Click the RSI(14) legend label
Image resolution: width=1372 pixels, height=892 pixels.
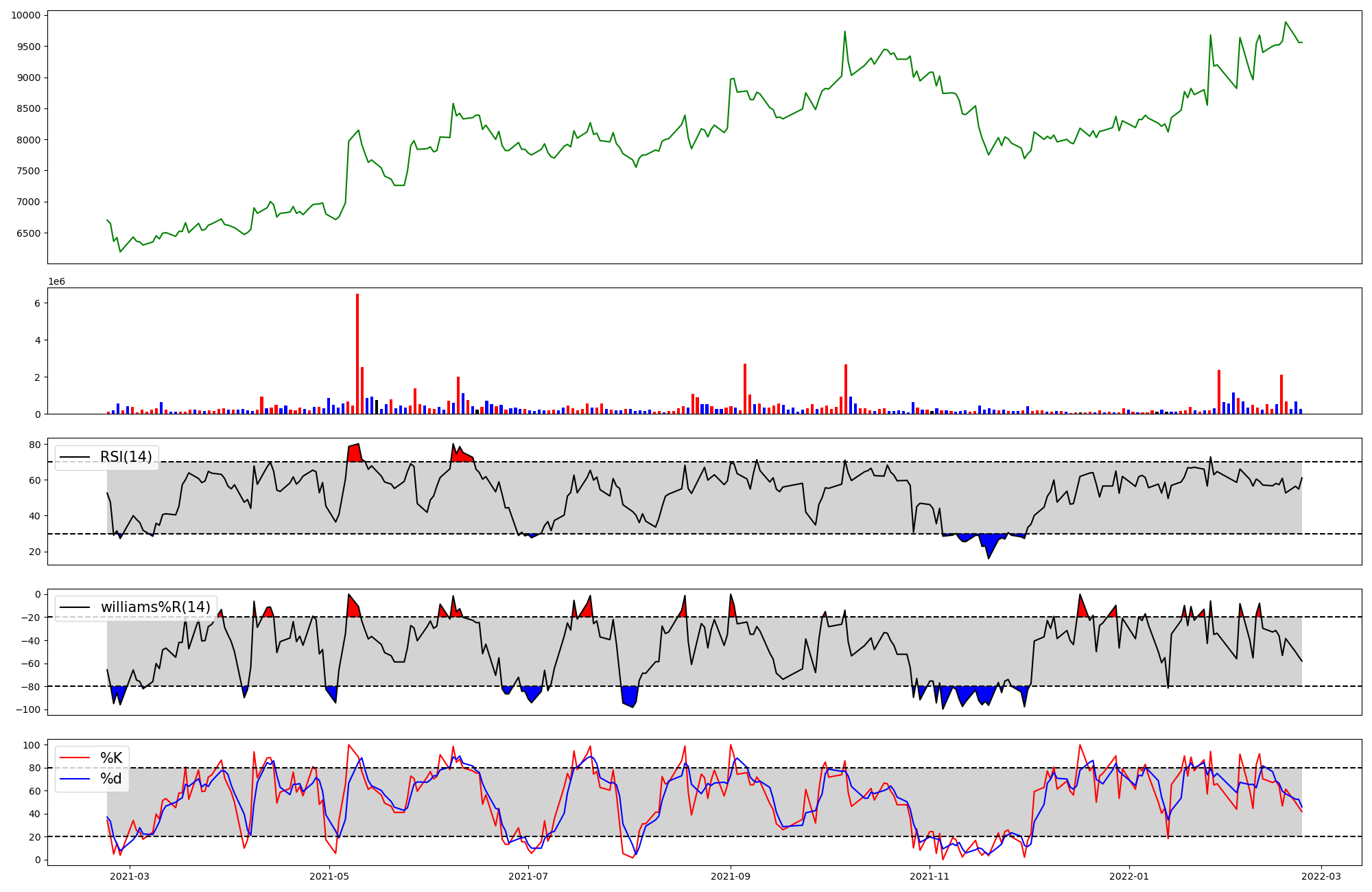click(x=126, y=457)
